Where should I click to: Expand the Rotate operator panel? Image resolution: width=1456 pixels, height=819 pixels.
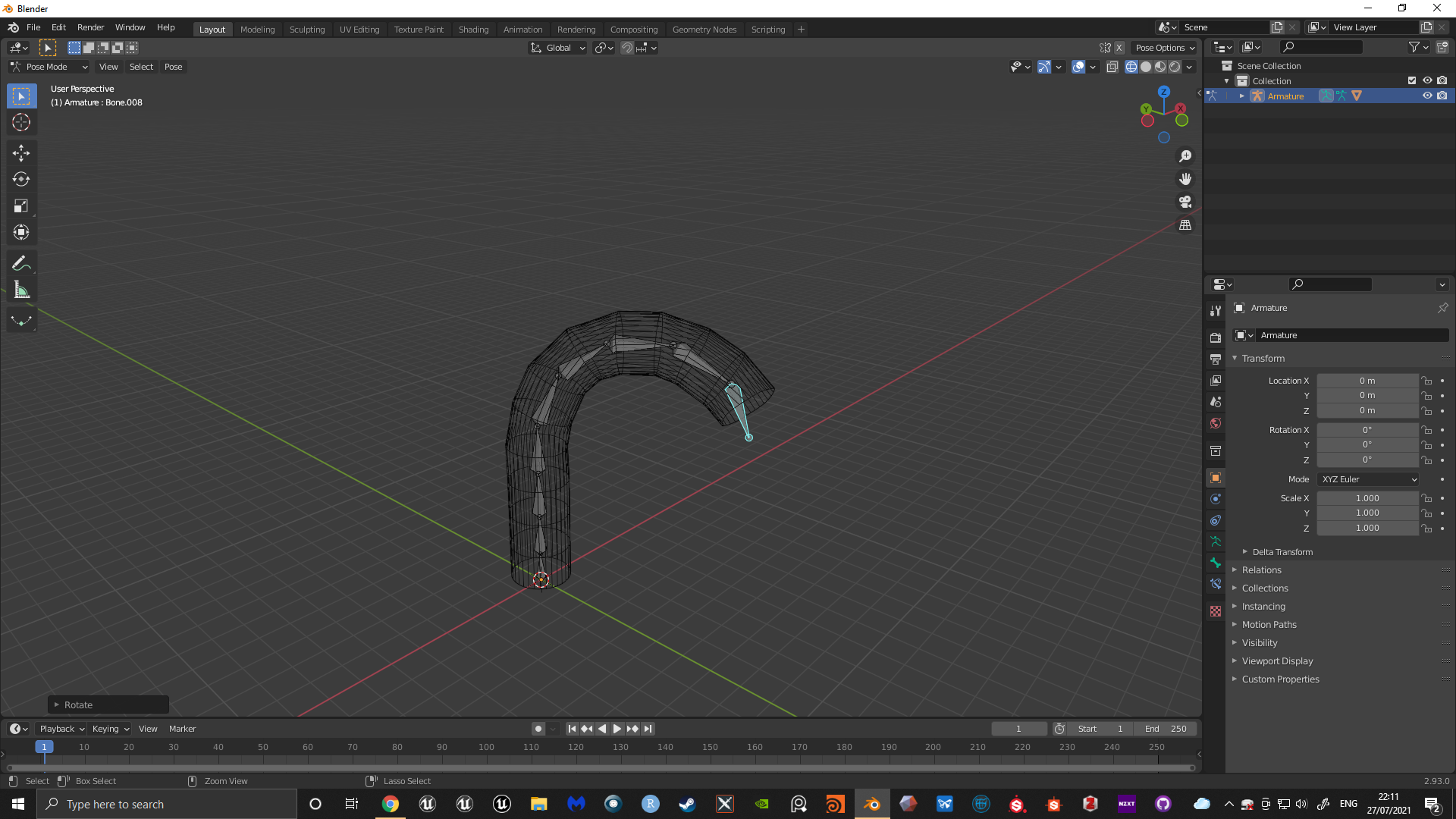(108, 704)
